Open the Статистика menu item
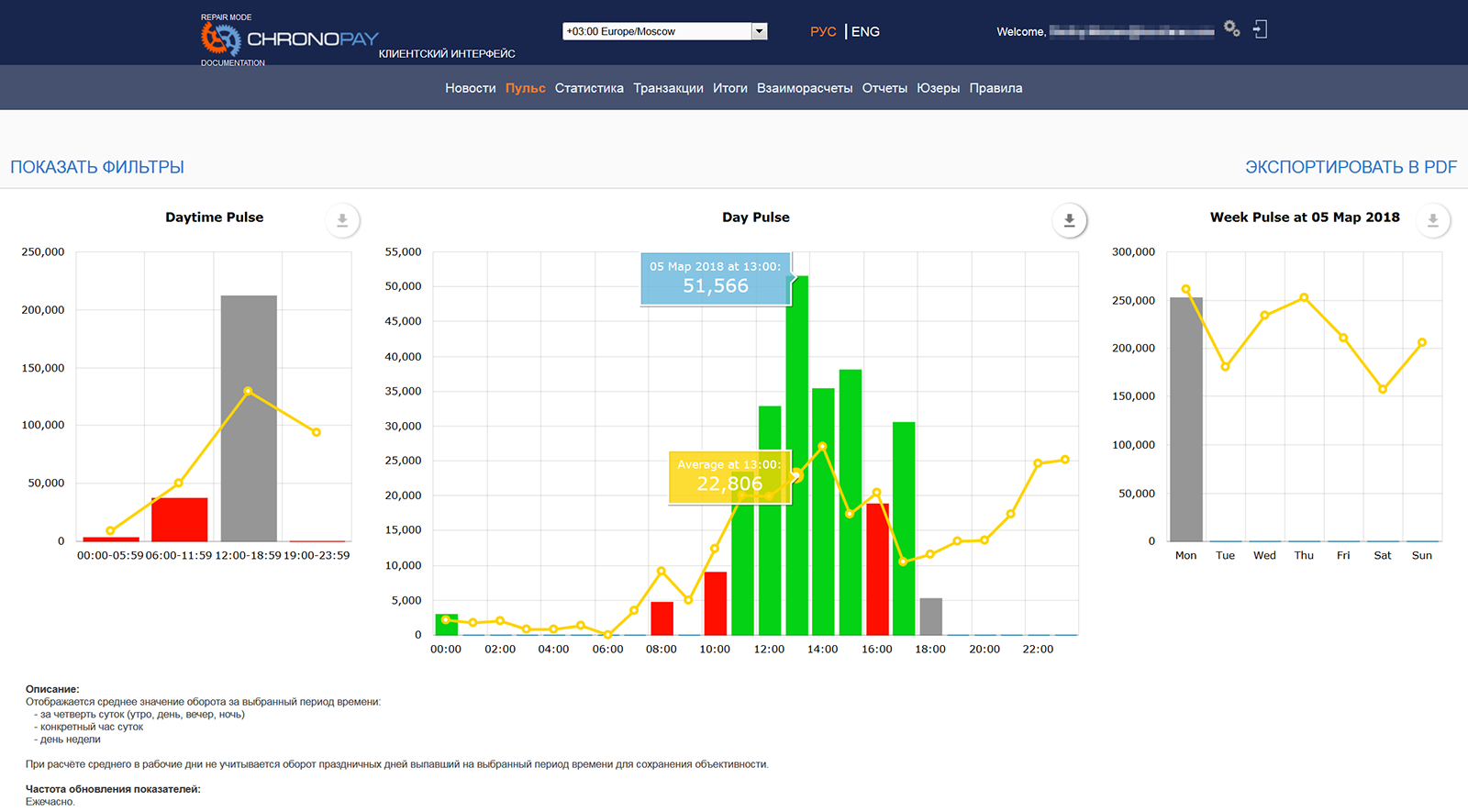1468x812 pixels. click(589, 88)
